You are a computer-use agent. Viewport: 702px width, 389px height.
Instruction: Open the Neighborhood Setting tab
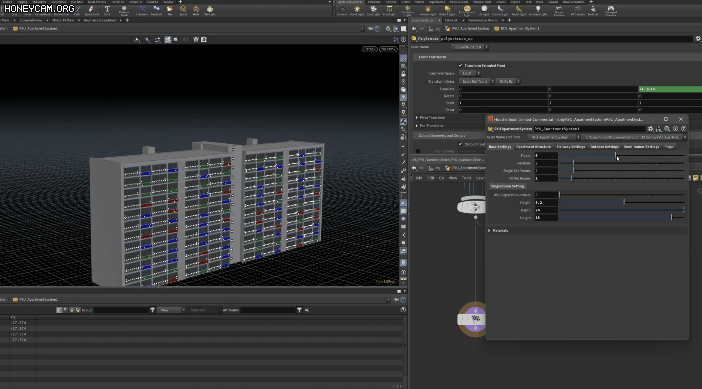507,186
